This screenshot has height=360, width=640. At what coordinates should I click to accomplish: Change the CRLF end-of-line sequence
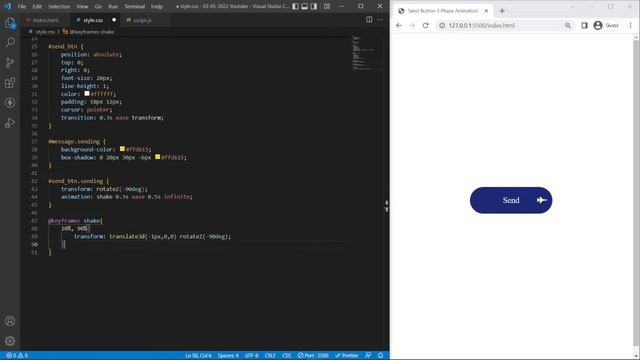coord(270,356)
